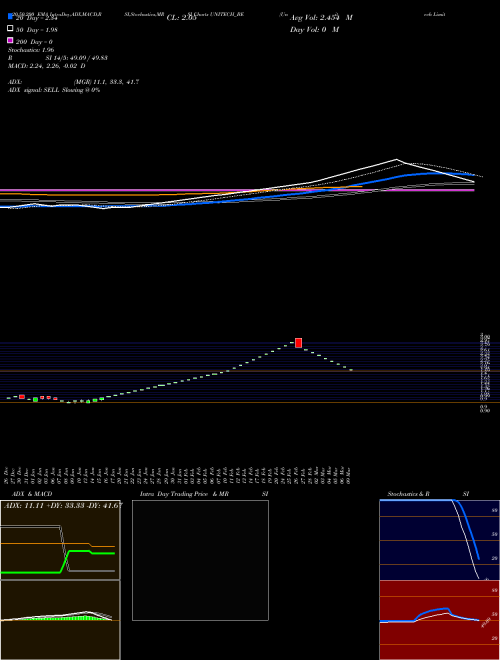
Task: Click the 'CL:' closing price label
Action: (181, 18)
